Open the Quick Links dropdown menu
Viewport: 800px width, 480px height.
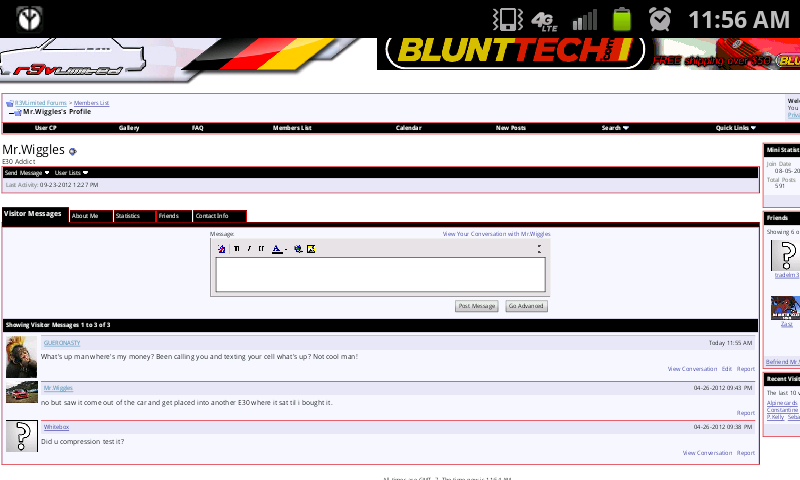pos(735,128)
